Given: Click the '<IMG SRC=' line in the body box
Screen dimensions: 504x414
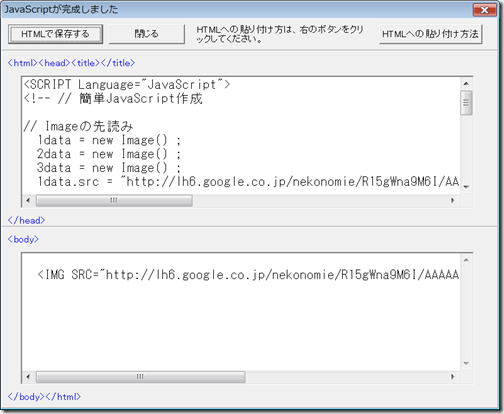Looking at the screenshot, I should (x=248, y=275).
